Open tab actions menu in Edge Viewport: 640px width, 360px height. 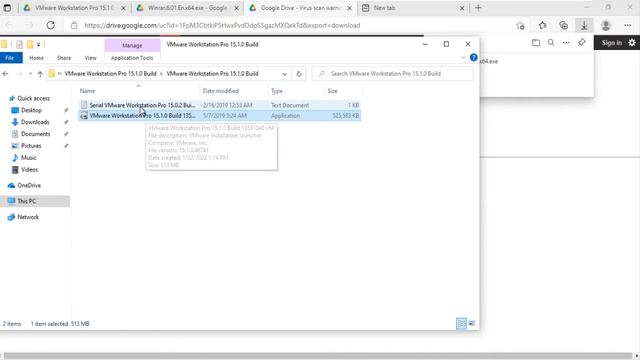[x=7, y=8]
